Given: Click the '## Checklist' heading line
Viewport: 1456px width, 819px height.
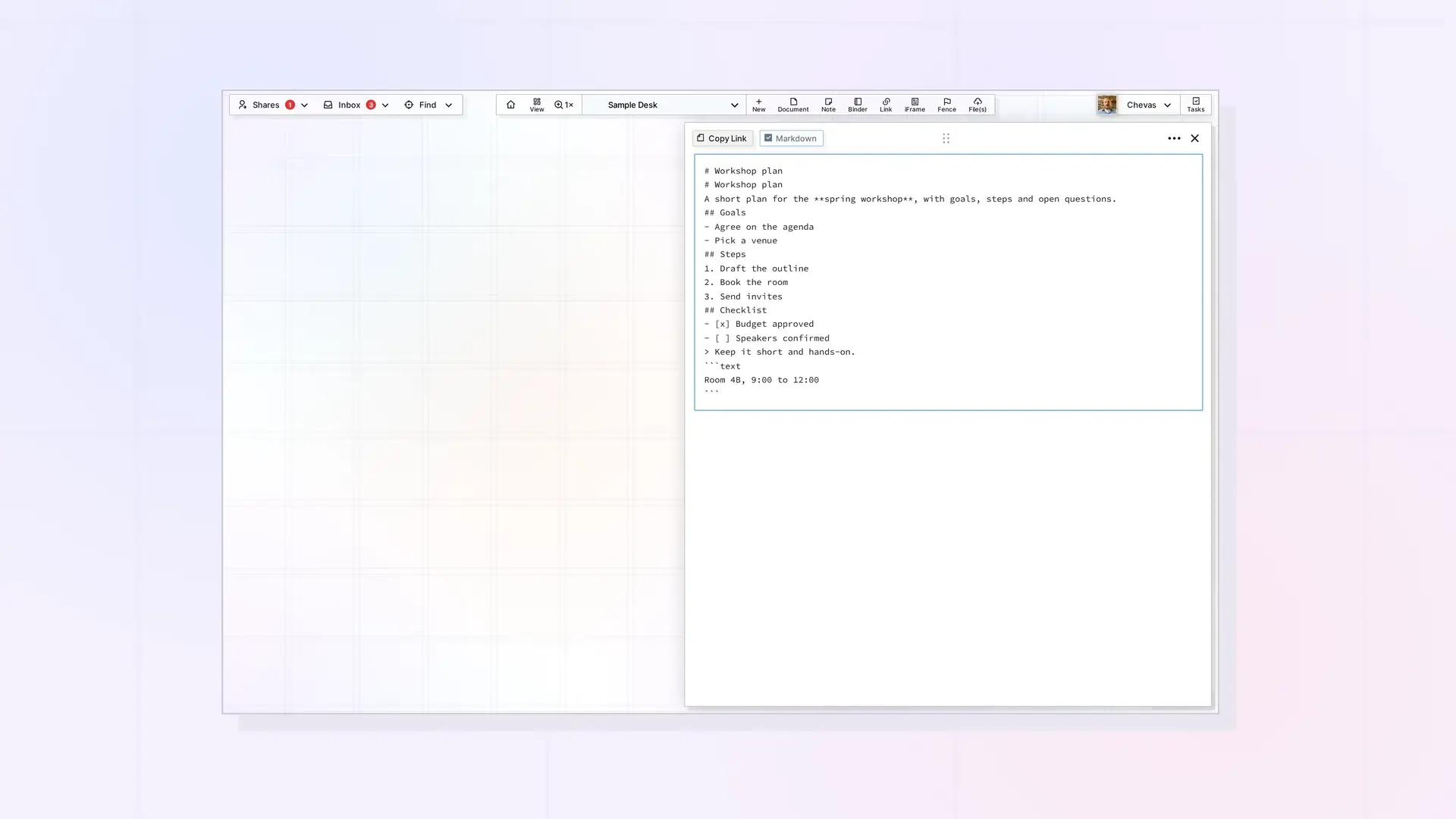Looking at the screenshot, I should tap(735, 310).
